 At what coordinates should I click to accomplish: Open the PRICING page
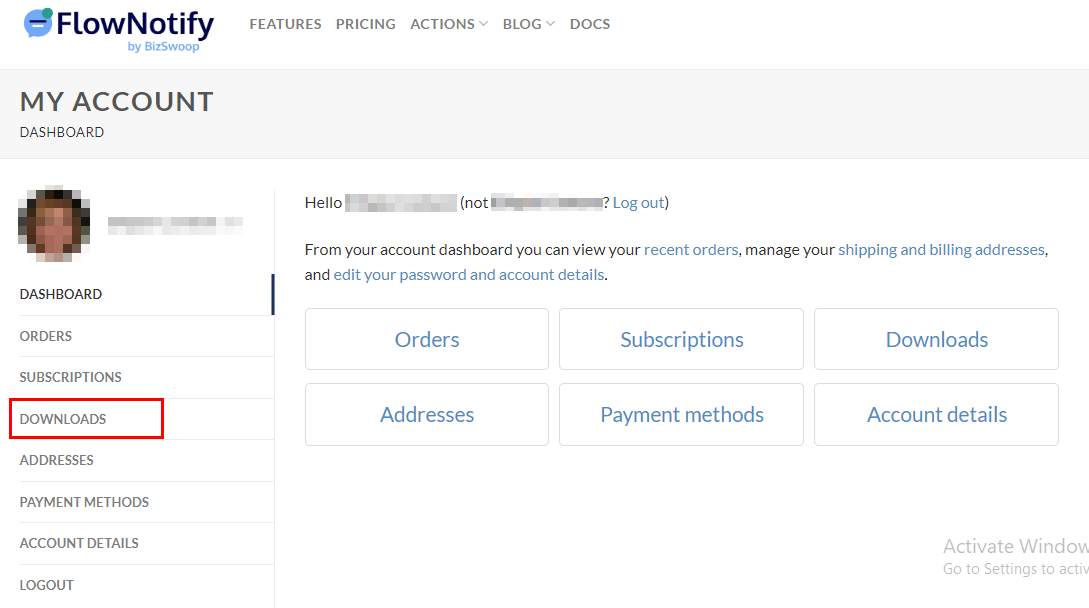[x=365, y=23]
